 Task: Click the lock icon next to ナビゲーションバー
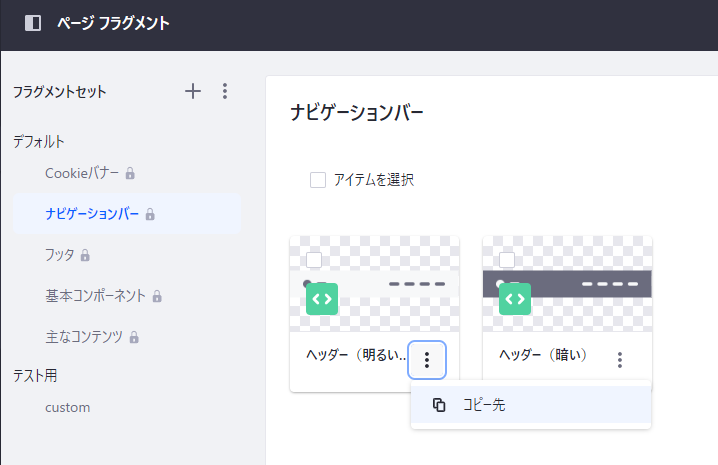point(150,214)
